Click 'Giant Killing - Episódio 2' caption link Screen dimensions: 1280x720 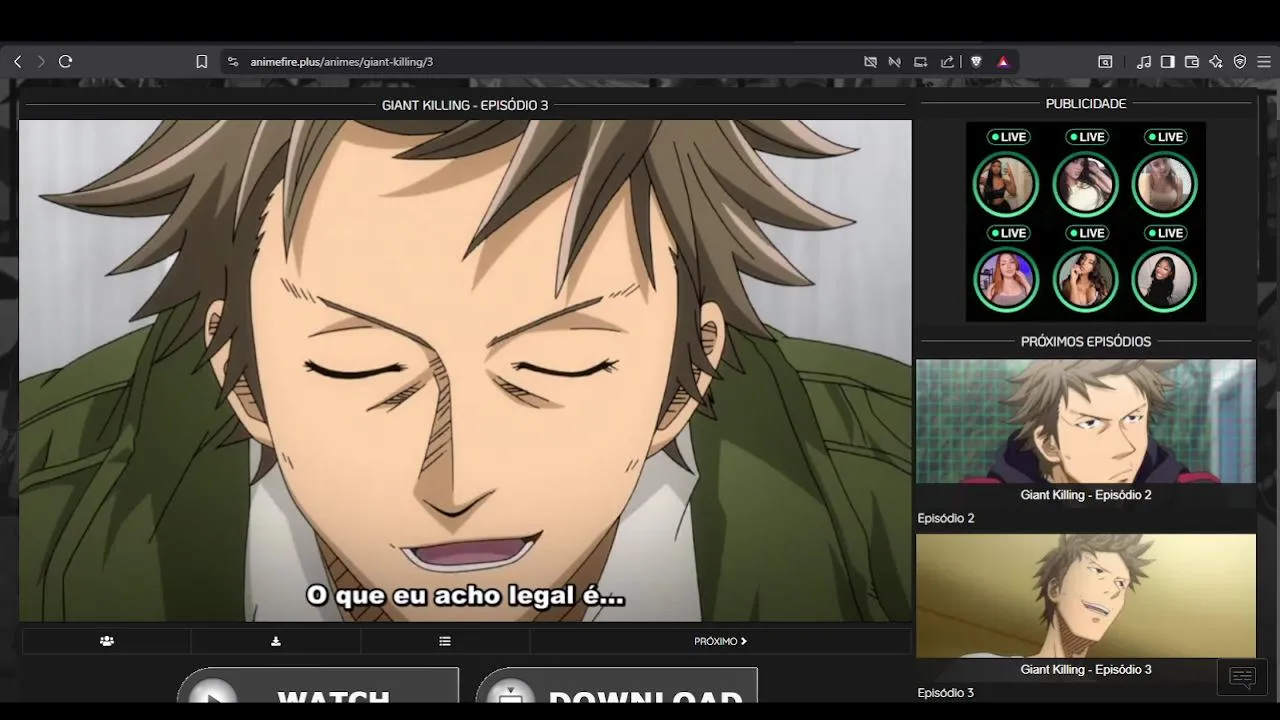pos(1086,495)
